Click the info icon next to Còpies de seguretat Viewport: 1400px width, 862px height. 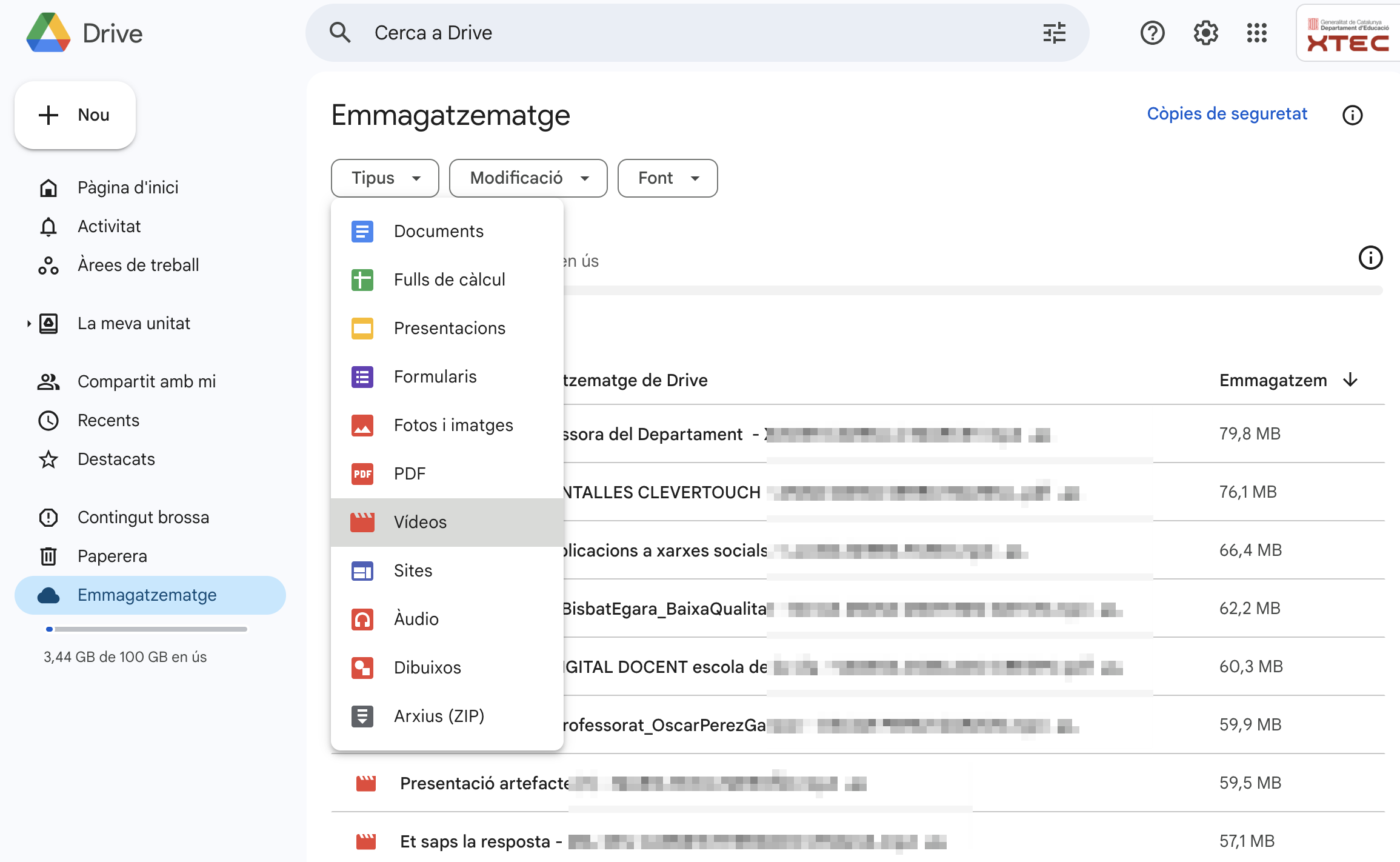coord(1352,115)
